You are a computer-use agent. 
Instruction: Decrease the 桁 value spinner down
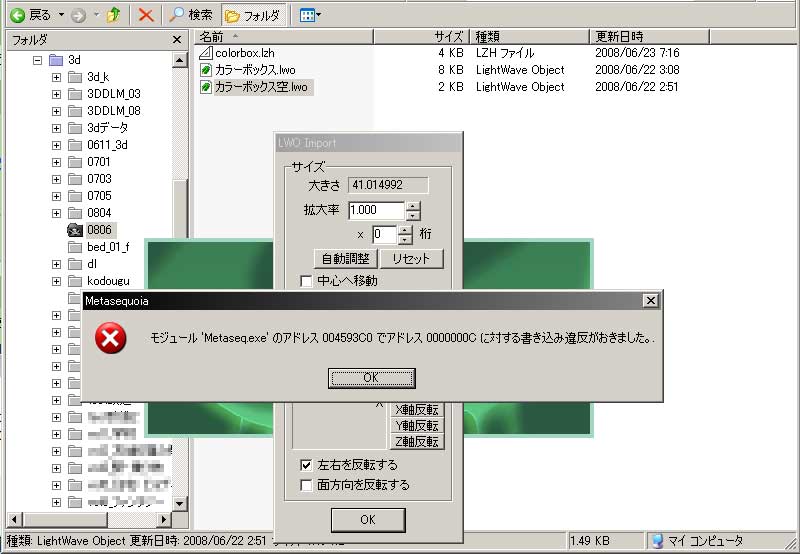click(405, 239)
